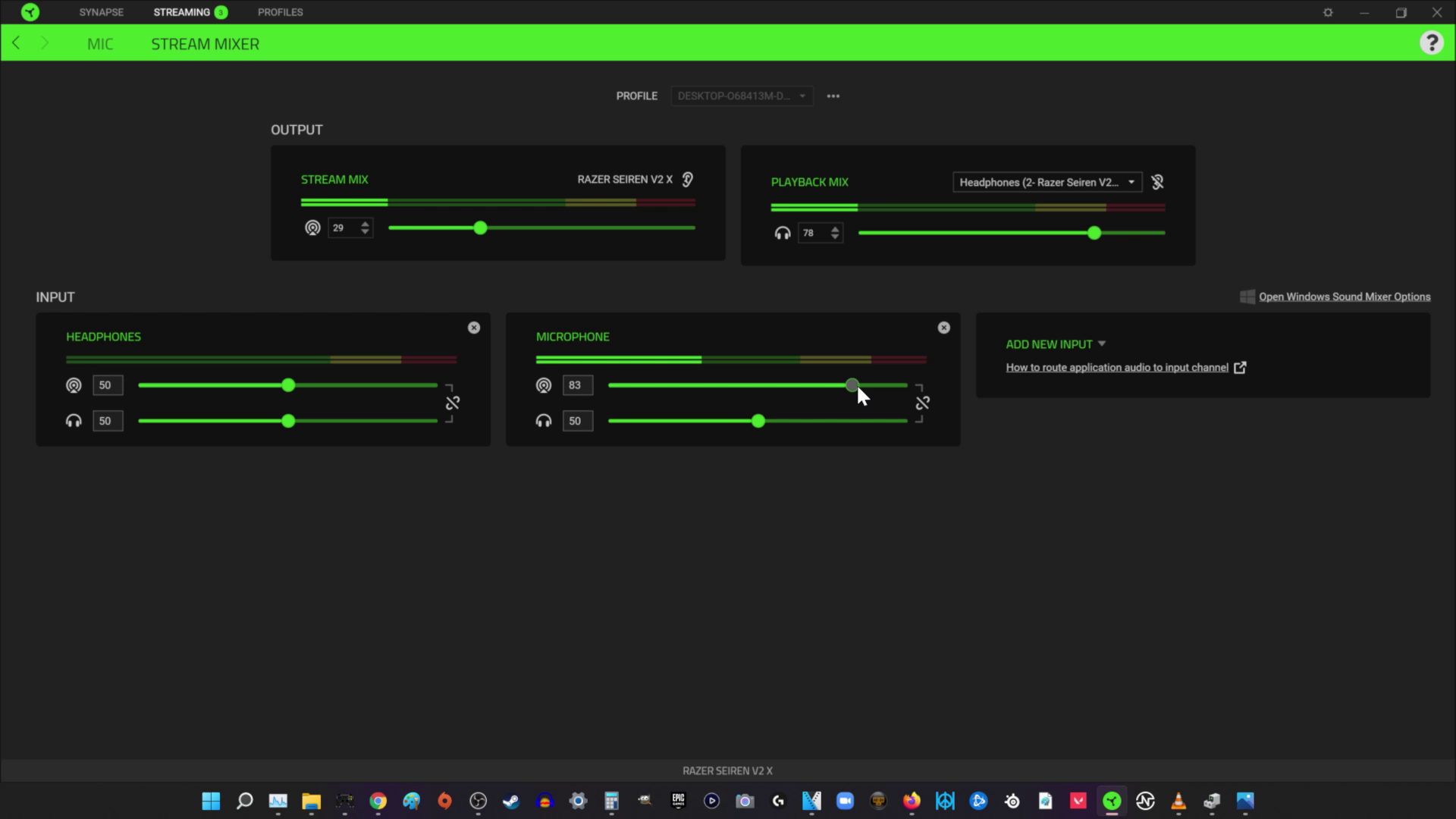Click Microphone stream volume field showing 83
Screen dimensions: 1456x819
pyautogui.click(x=577, y=385)
